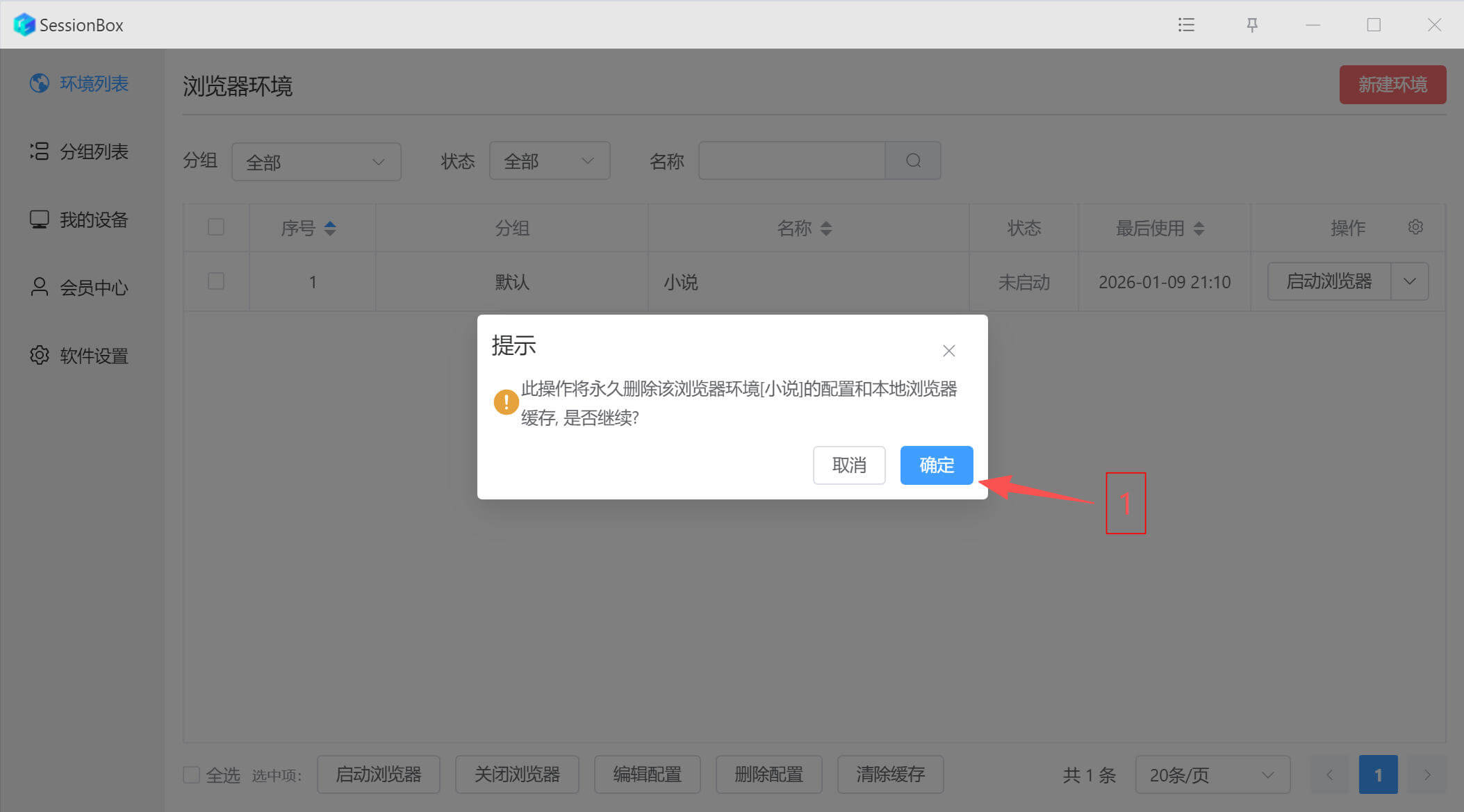This screenshot has width=1464, height=812.
Task: Open the 状态 filter dropdown
Action: 549,161
